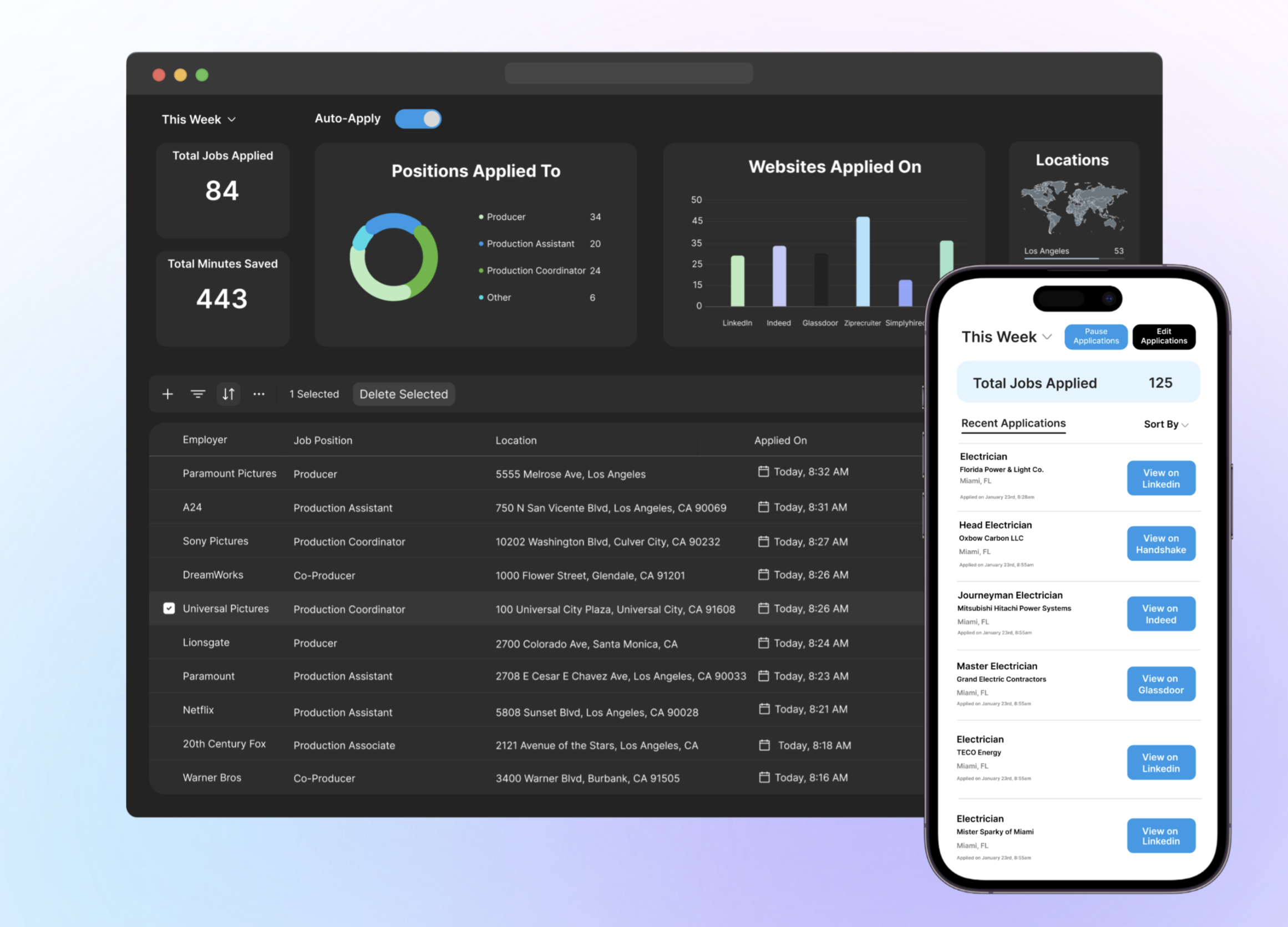Select the Recent Applications tab

tap(1013, 424)
